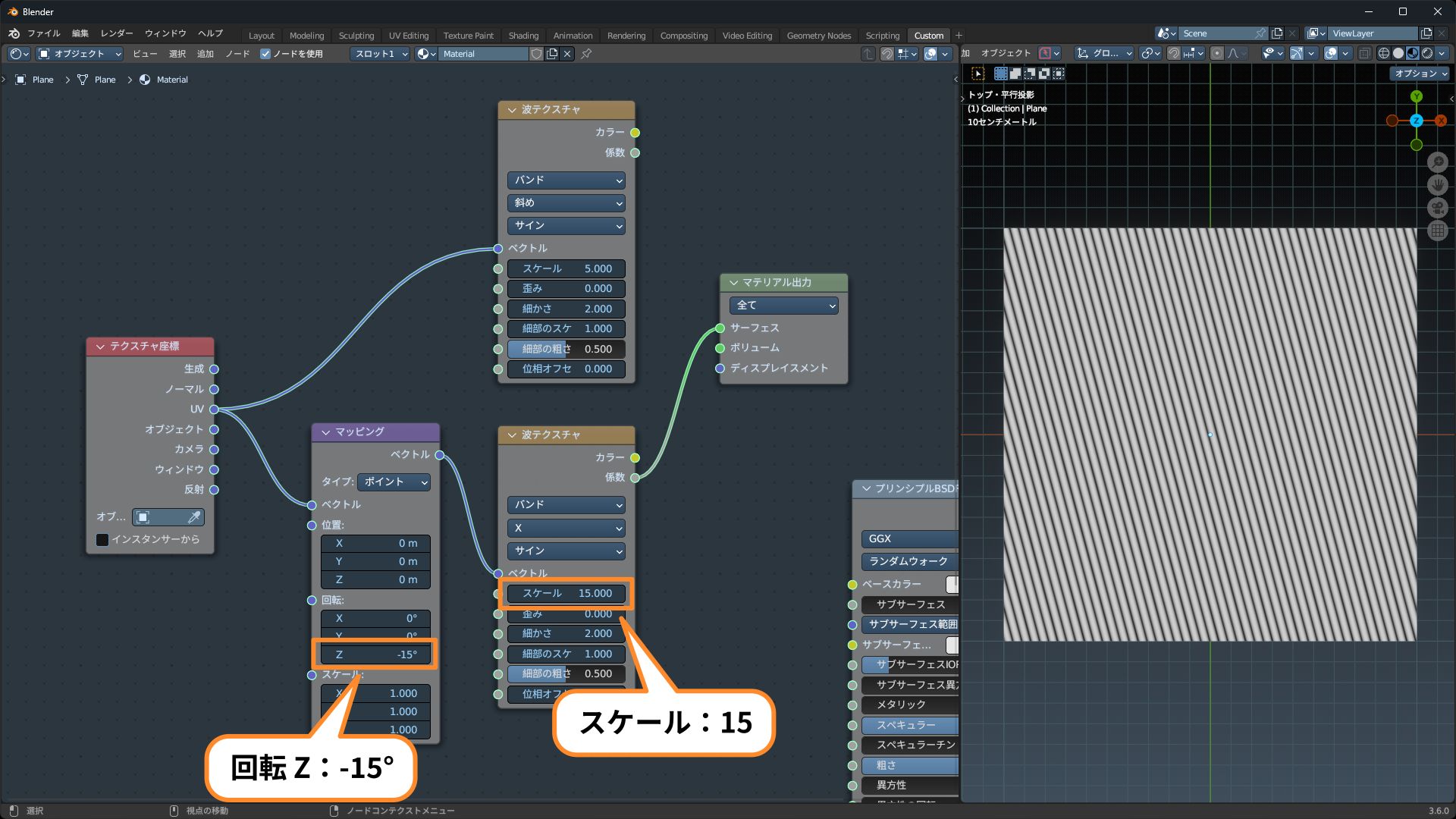
Task: Switch to wireframe viewport shading
Action: coord(1384,53)
